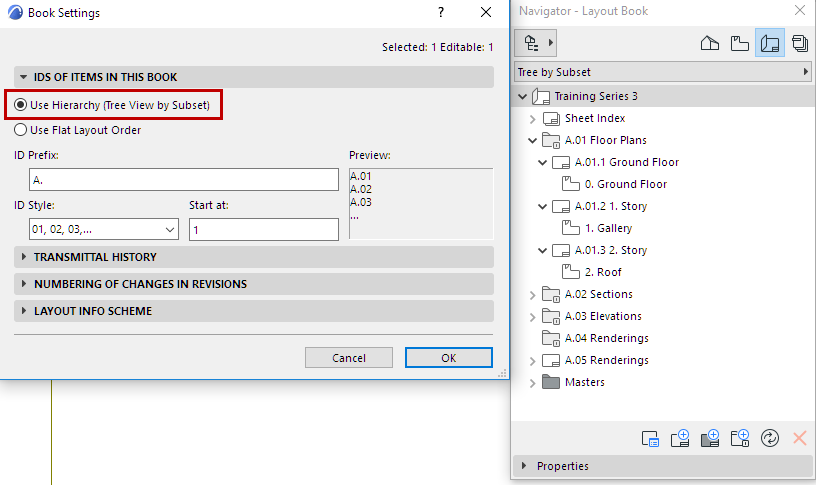Open the Tree by Subset menu
816x485 pixels.
pyautogui.click(x=662, y=72)
